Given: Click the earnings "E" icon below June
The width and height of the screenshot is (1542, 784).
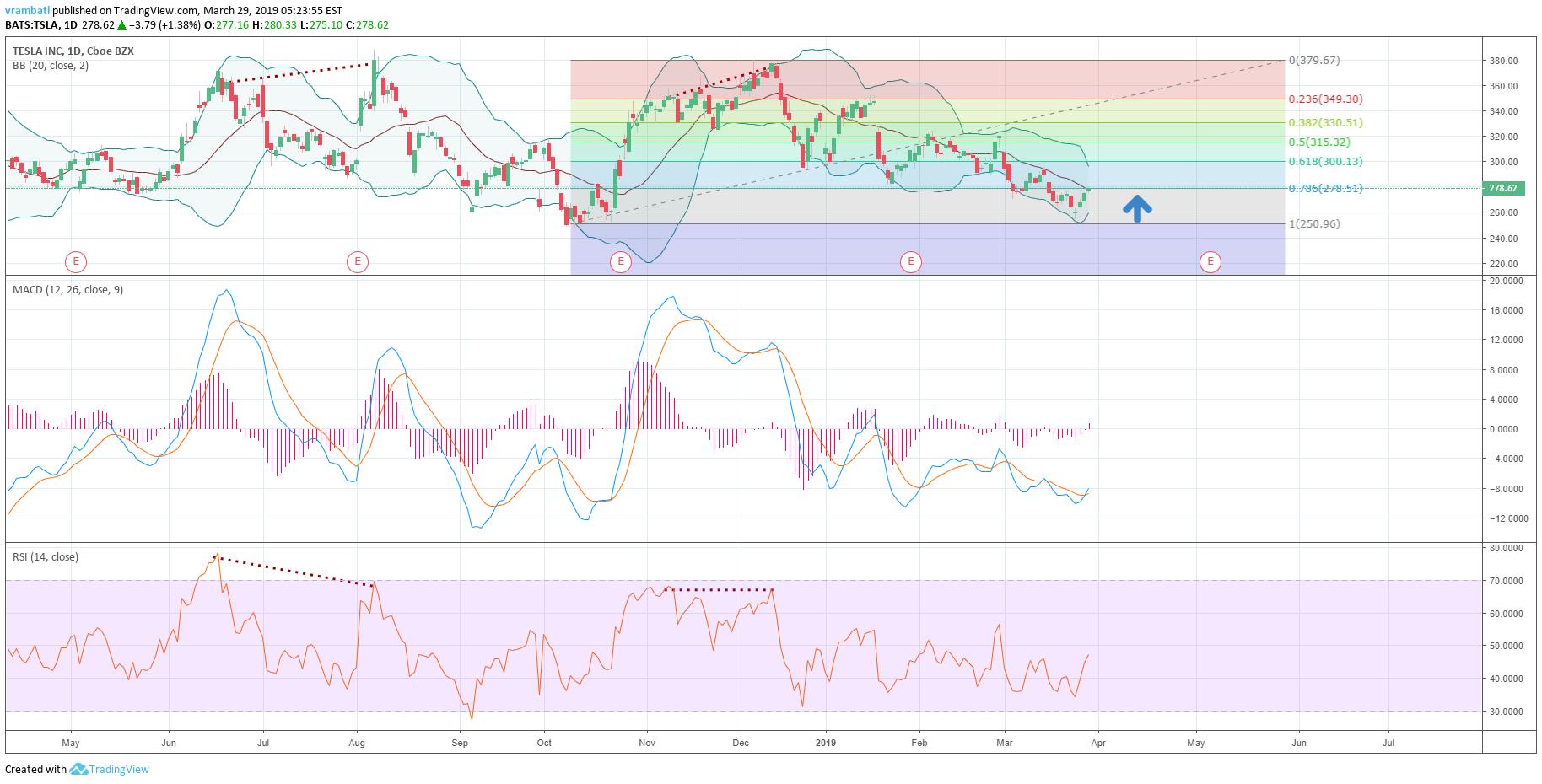Looking at the screenshot, I should pyautogui.click(x=76, y=261).
